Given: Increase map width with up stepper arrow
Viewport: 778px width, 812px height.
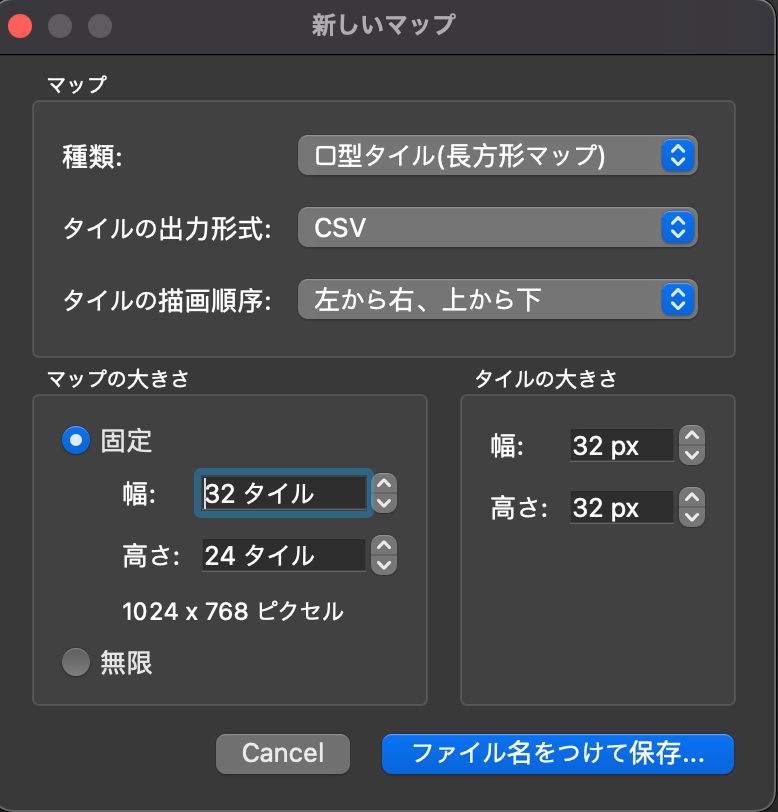Looking at the screenshot, I should tap(384, 484).
